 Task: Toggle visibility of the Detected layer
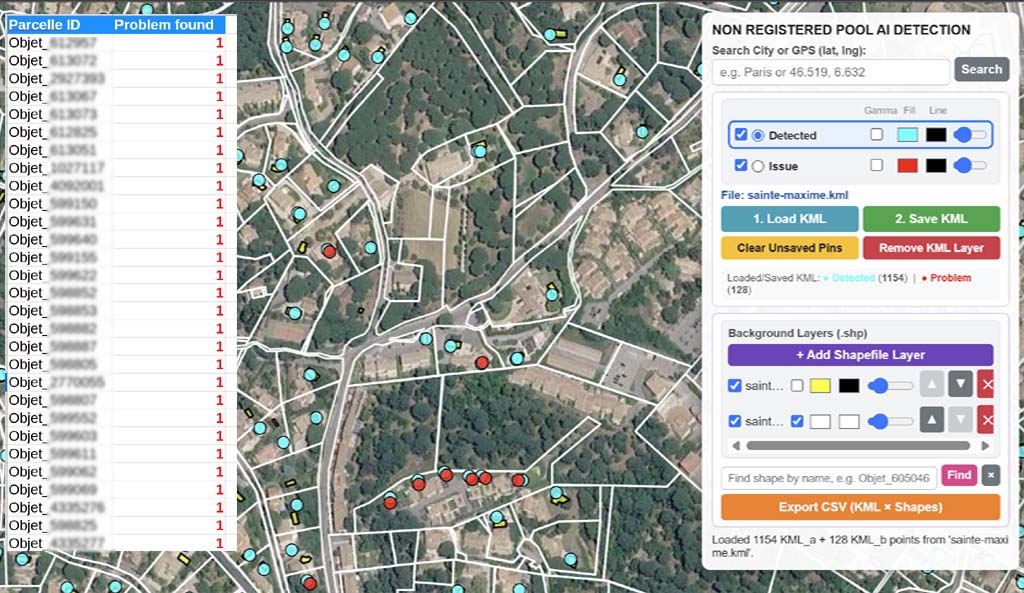tap(741, 135)
